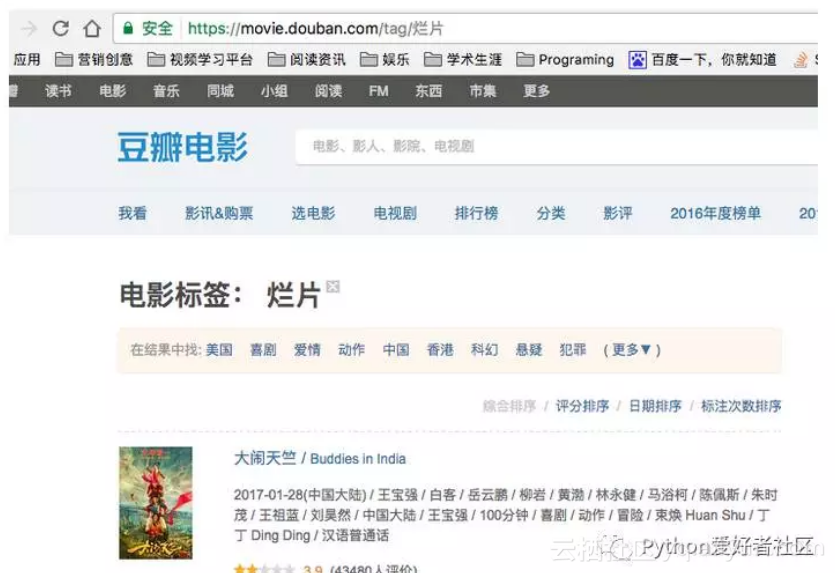This screenshot has width=836, height=573.
Task: Open the 选电影 tab
Action: (313, 213)
